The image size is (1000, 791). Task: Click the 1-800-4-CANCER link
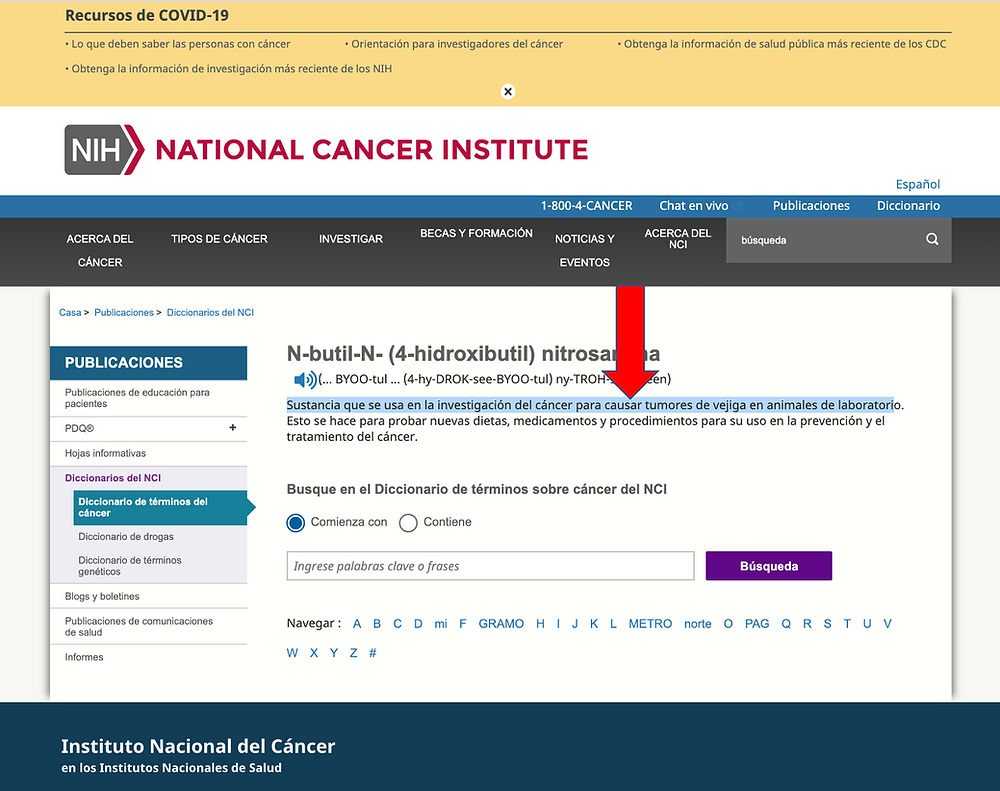587,206
